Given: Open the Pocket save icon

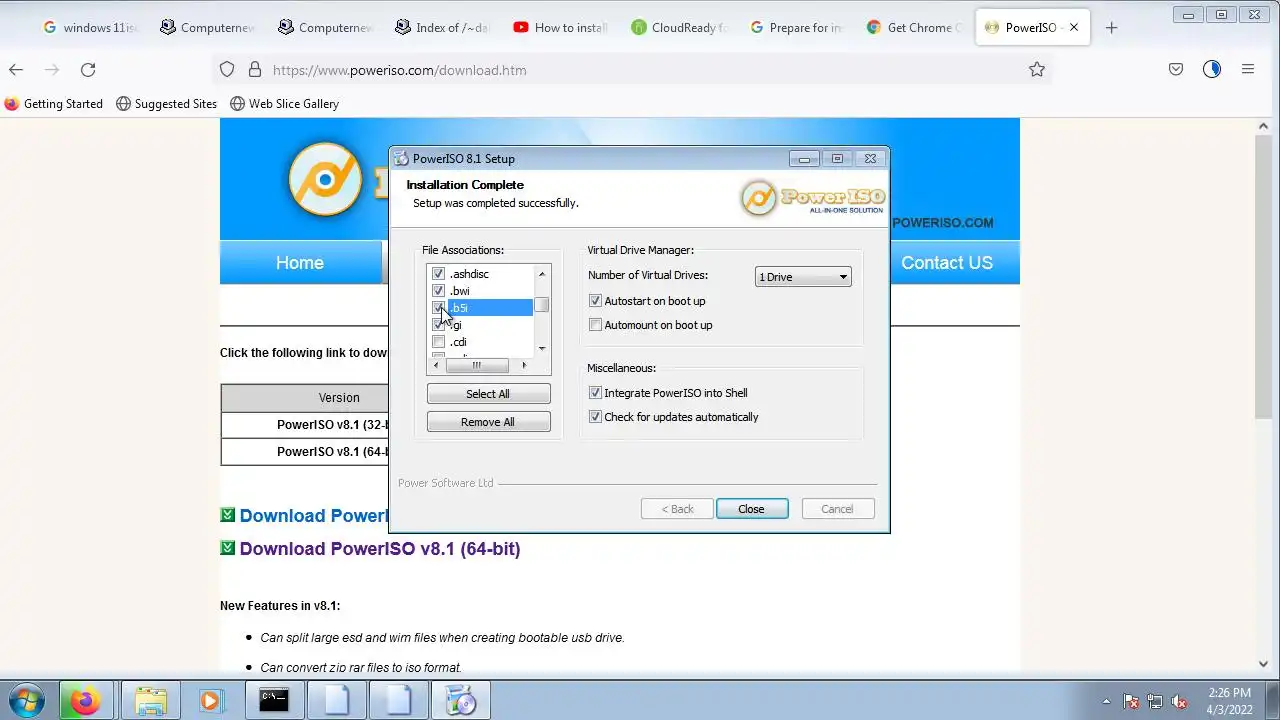Looking at the screenshot, I should [x=1176, y=69].
